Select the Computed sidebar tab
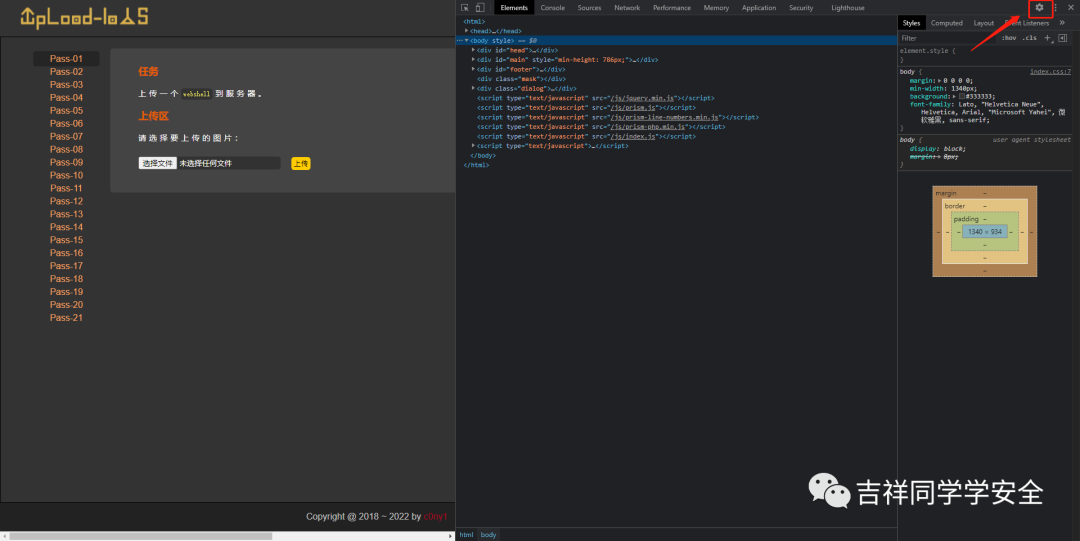Viewport: 1080px width, 541px height. 946,23
